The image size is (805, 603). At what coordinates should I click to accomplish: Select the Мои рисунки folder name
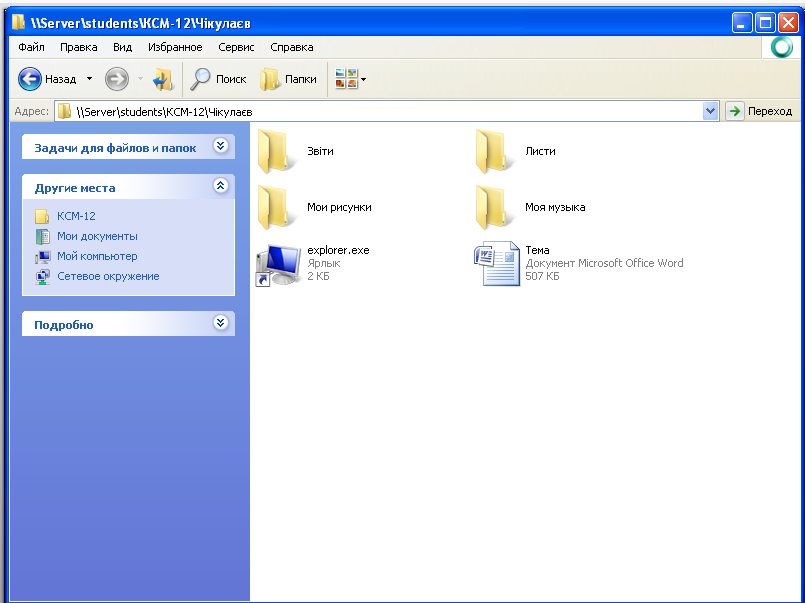pos(339,207)
